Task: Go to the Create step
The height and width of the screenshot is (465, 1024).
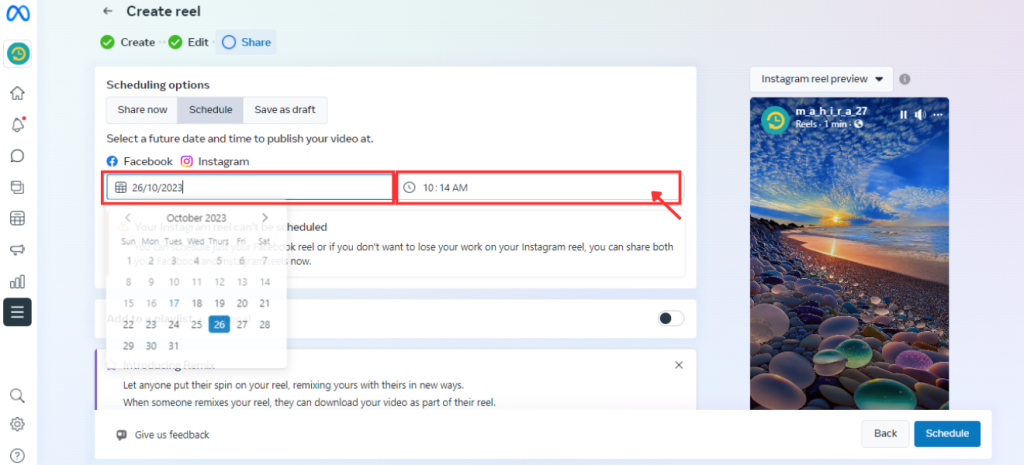Action: tap(128, 42)
